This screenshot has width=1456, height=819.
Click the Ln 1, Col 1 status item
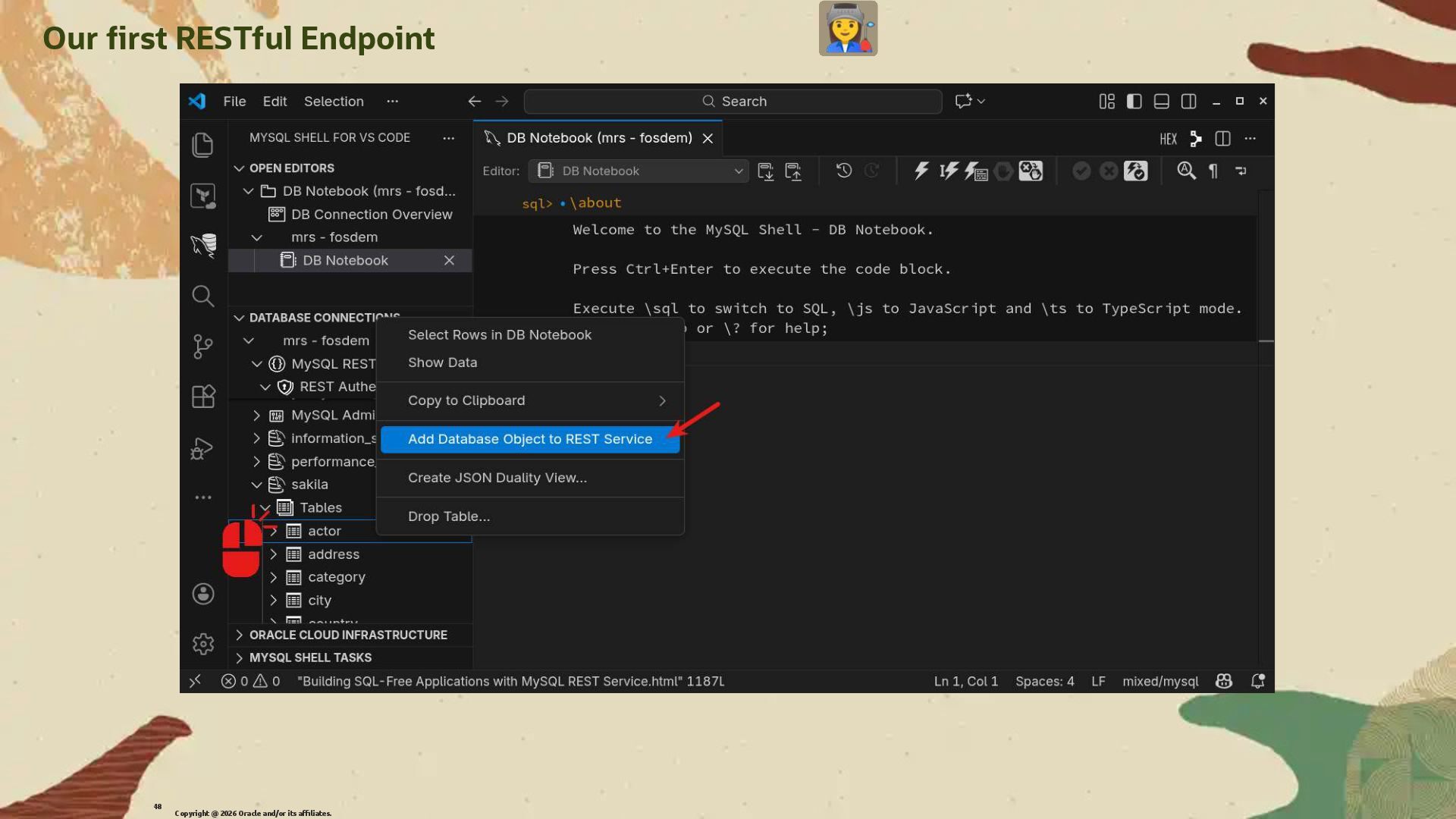[x=965, y=681]
